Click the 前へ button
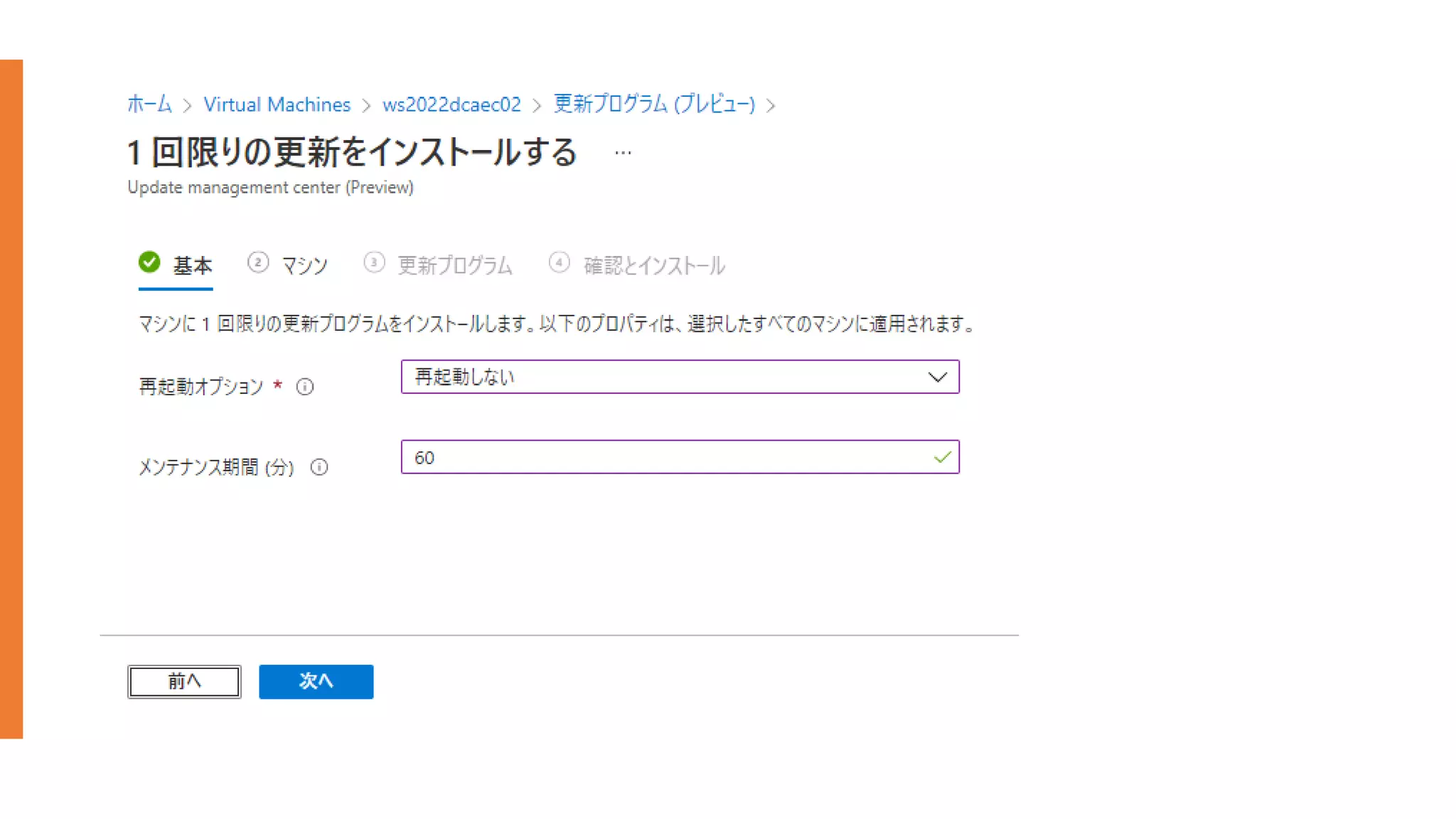The height and width of the screenshot is (819, 1456). point(184,682)
